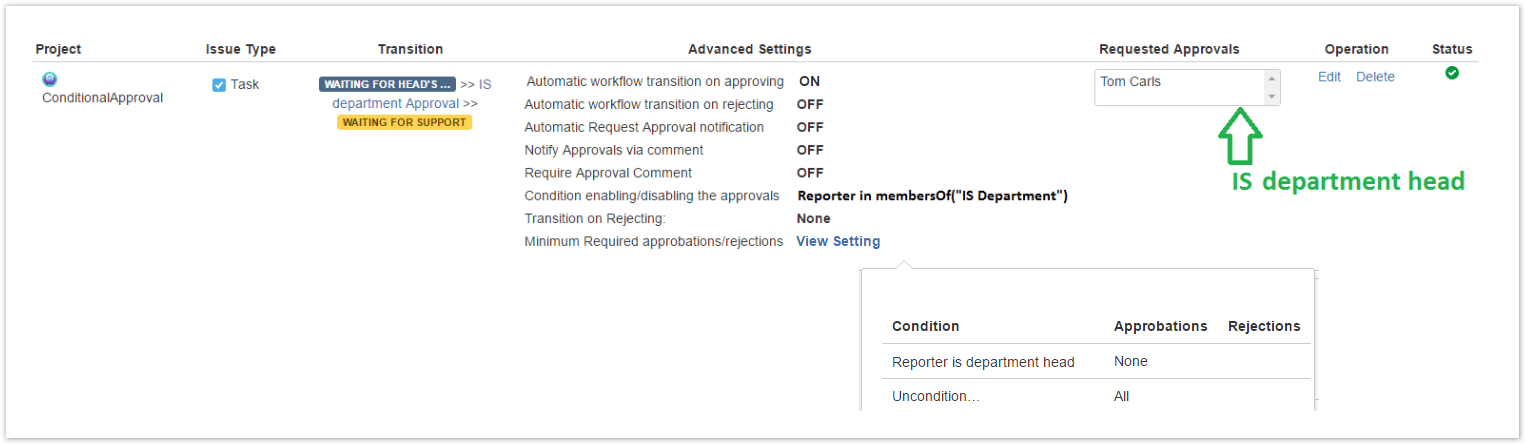This screenshot has height=444, width=1525.
Task: Open the IS department Approval transition link
Action: point(396,103)
